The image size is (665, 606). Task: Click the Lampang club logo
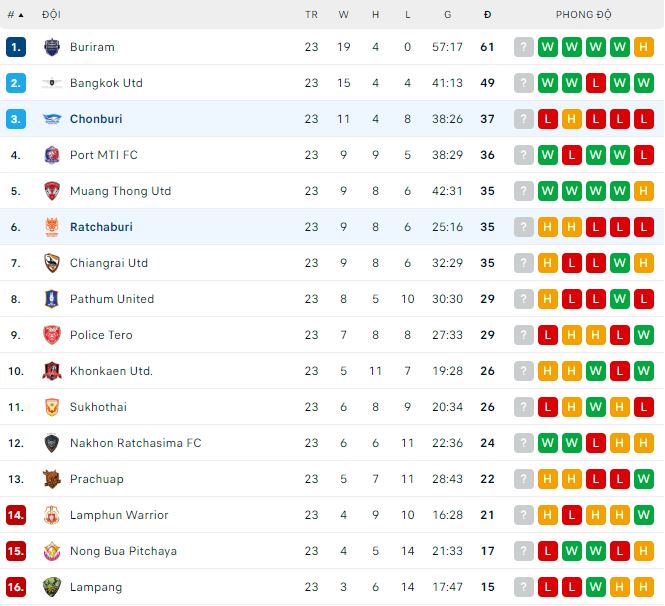click(52, 587)
